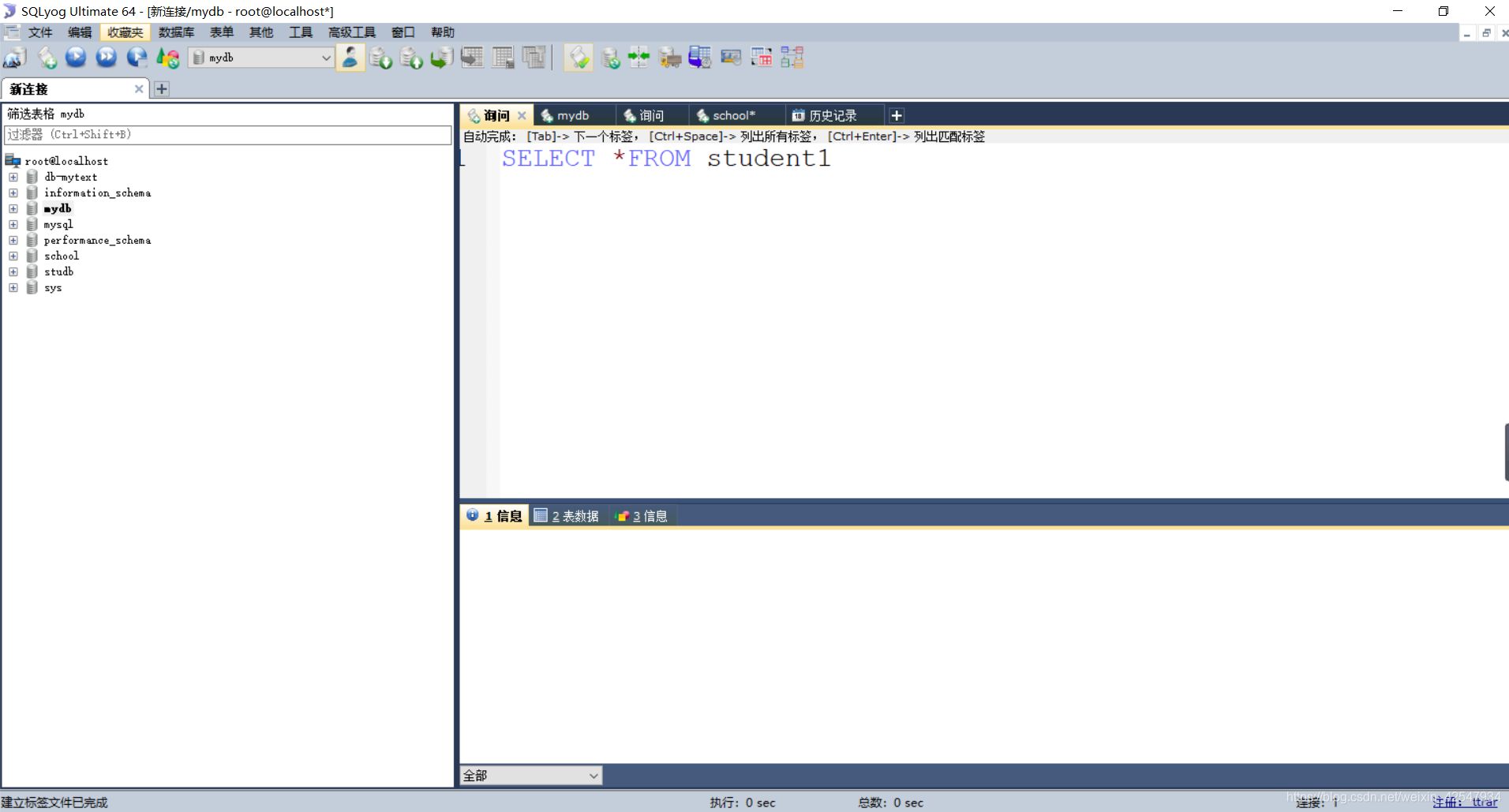Open the 收藏夹 menu
Screen dimensions: 1509x812
[x=125, y=32]
